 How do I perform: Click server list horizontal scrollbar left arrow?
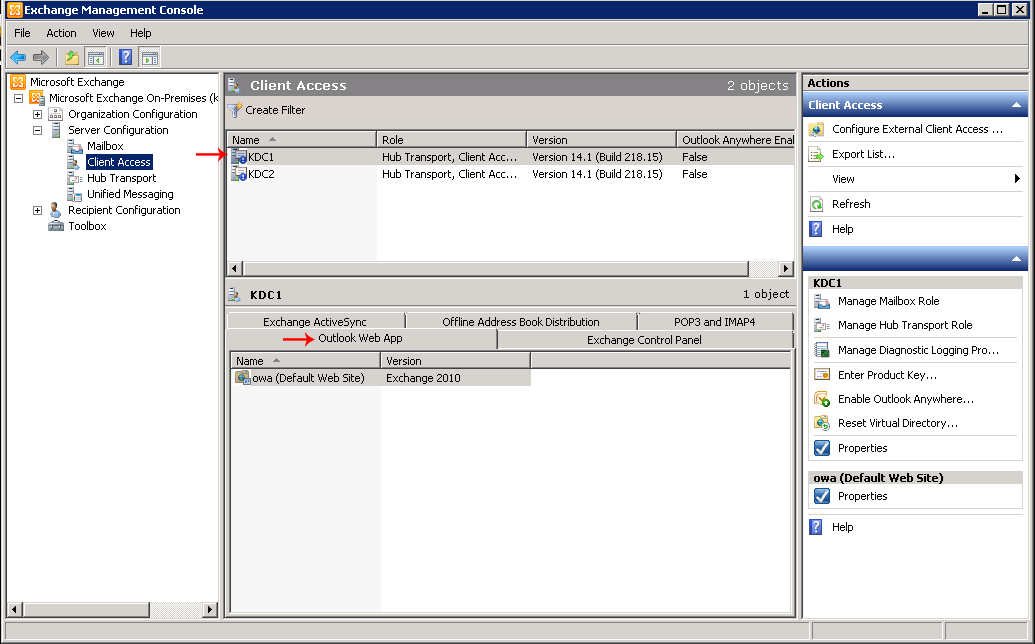pos(234,269)
